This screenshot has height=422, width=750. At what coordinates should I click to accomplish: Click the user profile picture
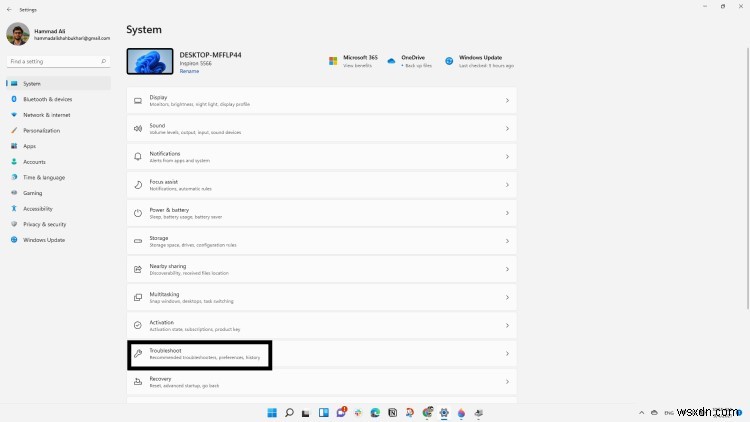[x=18, y=34]
